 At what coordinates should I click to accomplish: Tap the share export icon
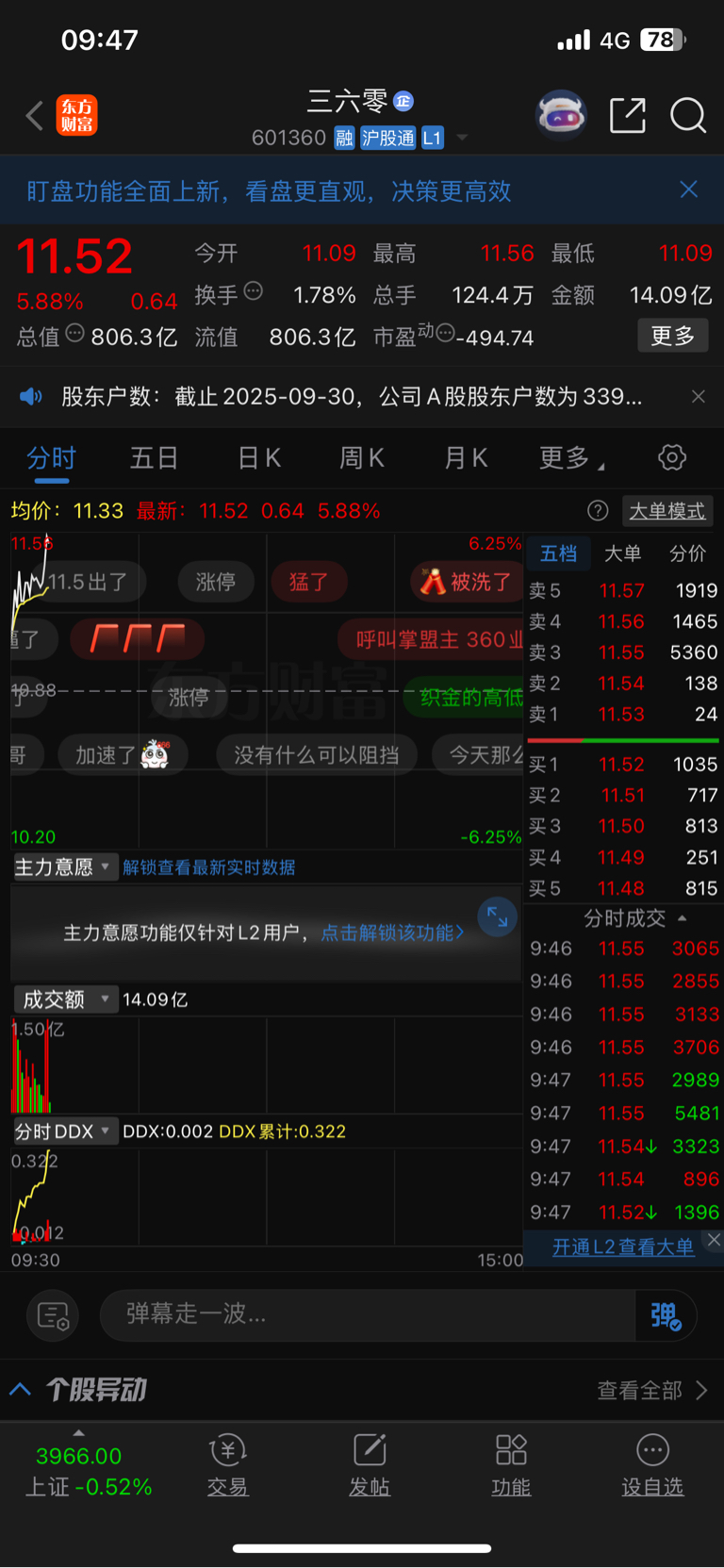(628, 116)
